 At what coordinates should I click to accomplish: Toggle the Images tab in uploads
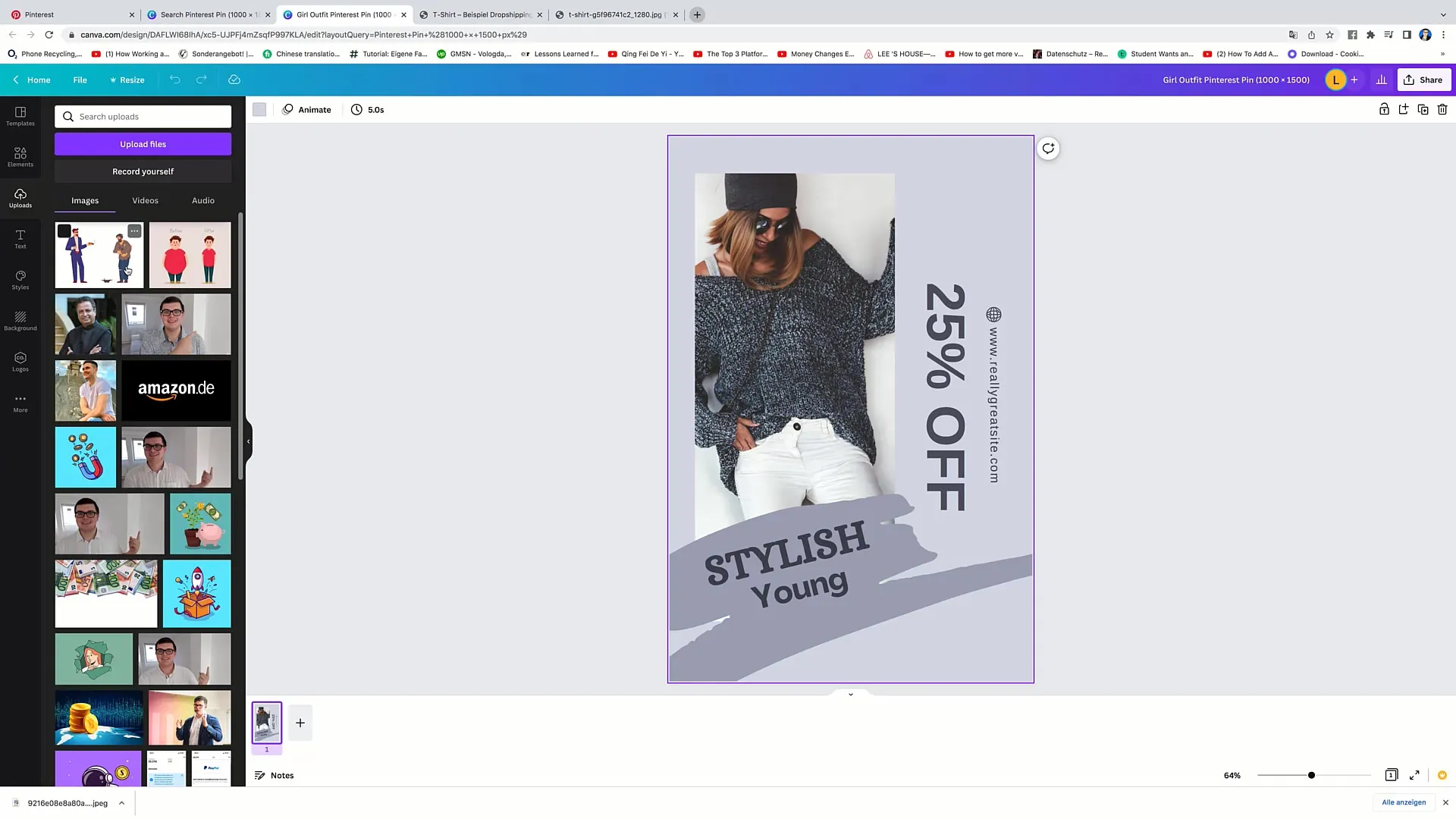point(85,200)
